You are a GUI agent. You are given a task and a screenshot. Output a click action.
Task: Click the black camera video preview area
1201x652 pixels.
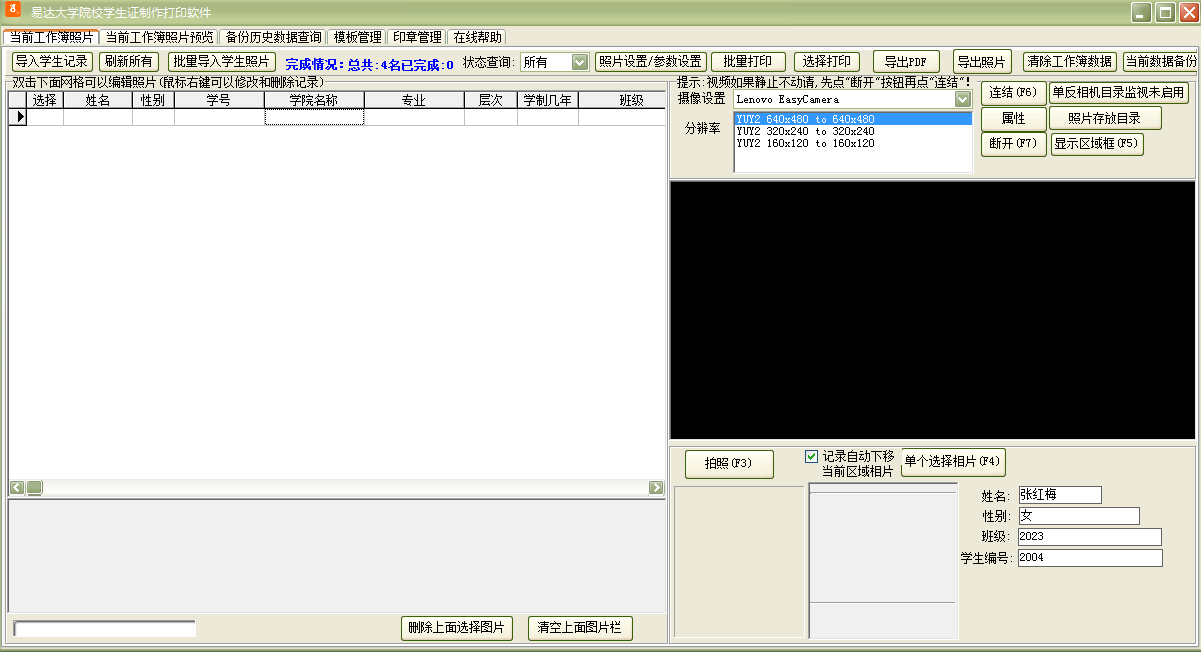click(932, 310)
